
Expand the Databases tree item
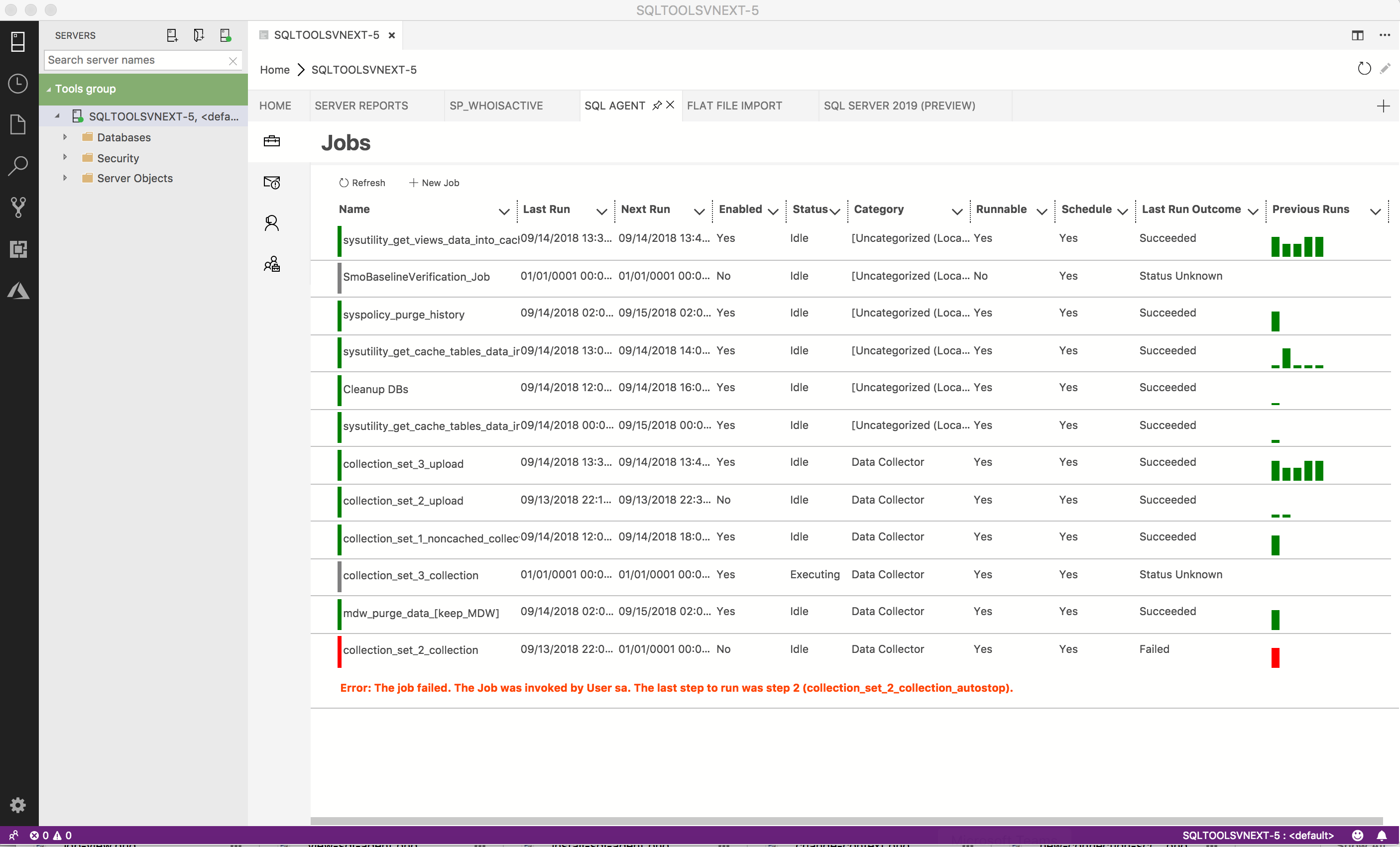[65, 137]
